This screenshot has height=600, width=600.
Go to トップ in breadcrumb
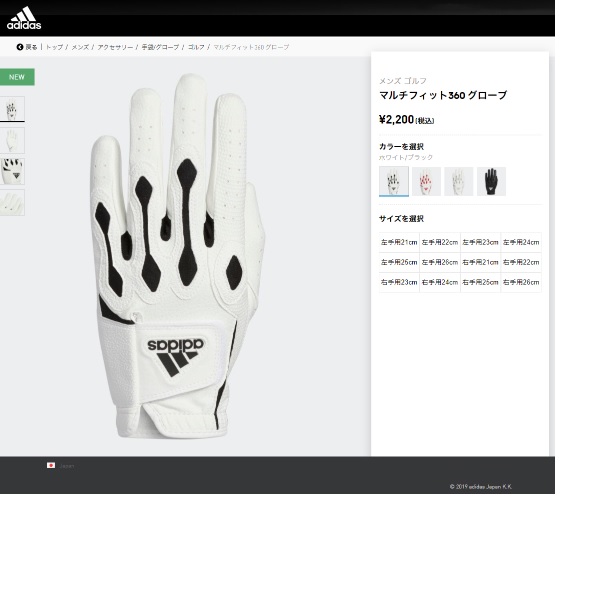[54, 47]
